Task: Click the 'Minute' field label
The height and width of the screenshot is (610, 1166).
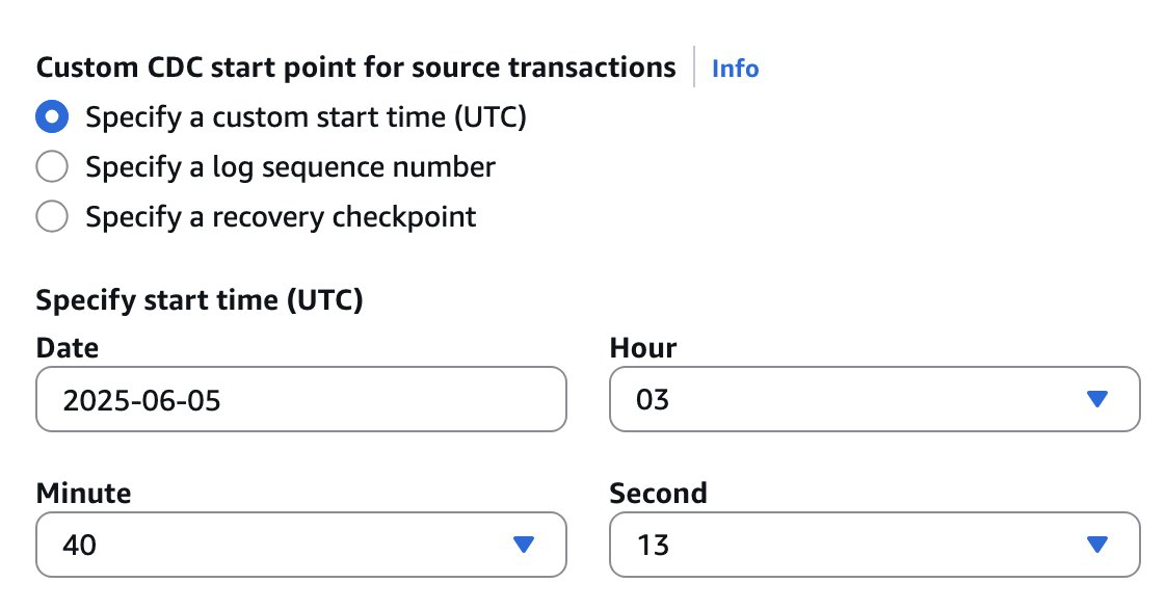Action: [83, 493]
